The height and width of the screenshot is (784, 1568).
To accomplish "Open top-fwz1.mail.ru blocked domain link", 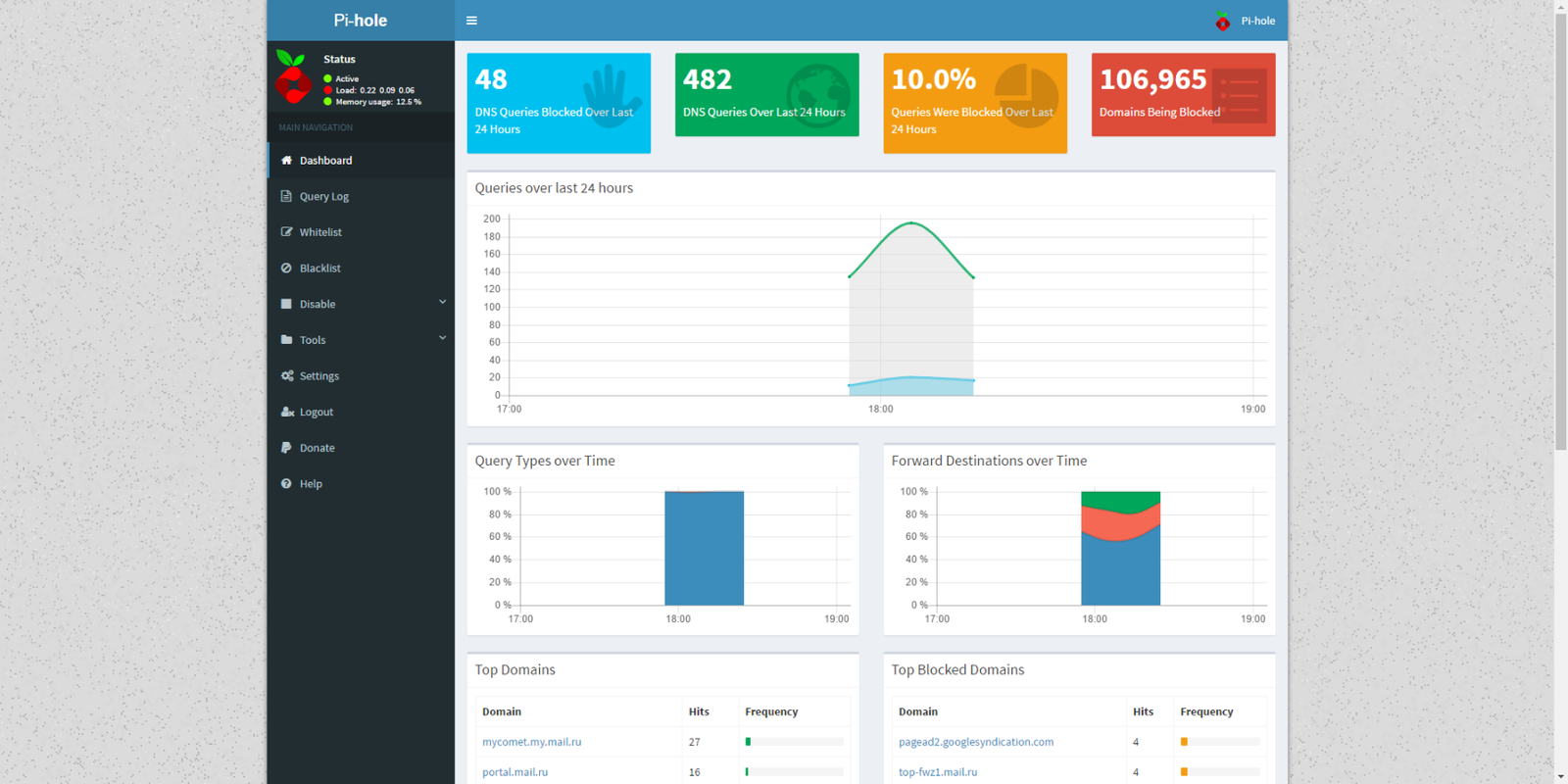I will (938, 772).
